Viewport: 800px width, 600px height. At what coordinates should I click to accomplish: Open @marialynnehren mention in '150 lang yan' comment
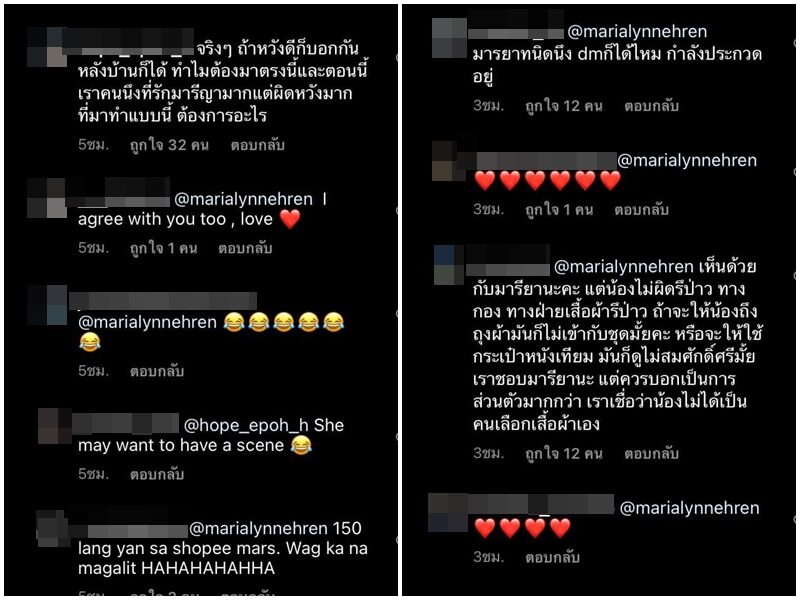pyautogui.click(x=258, y=528)
